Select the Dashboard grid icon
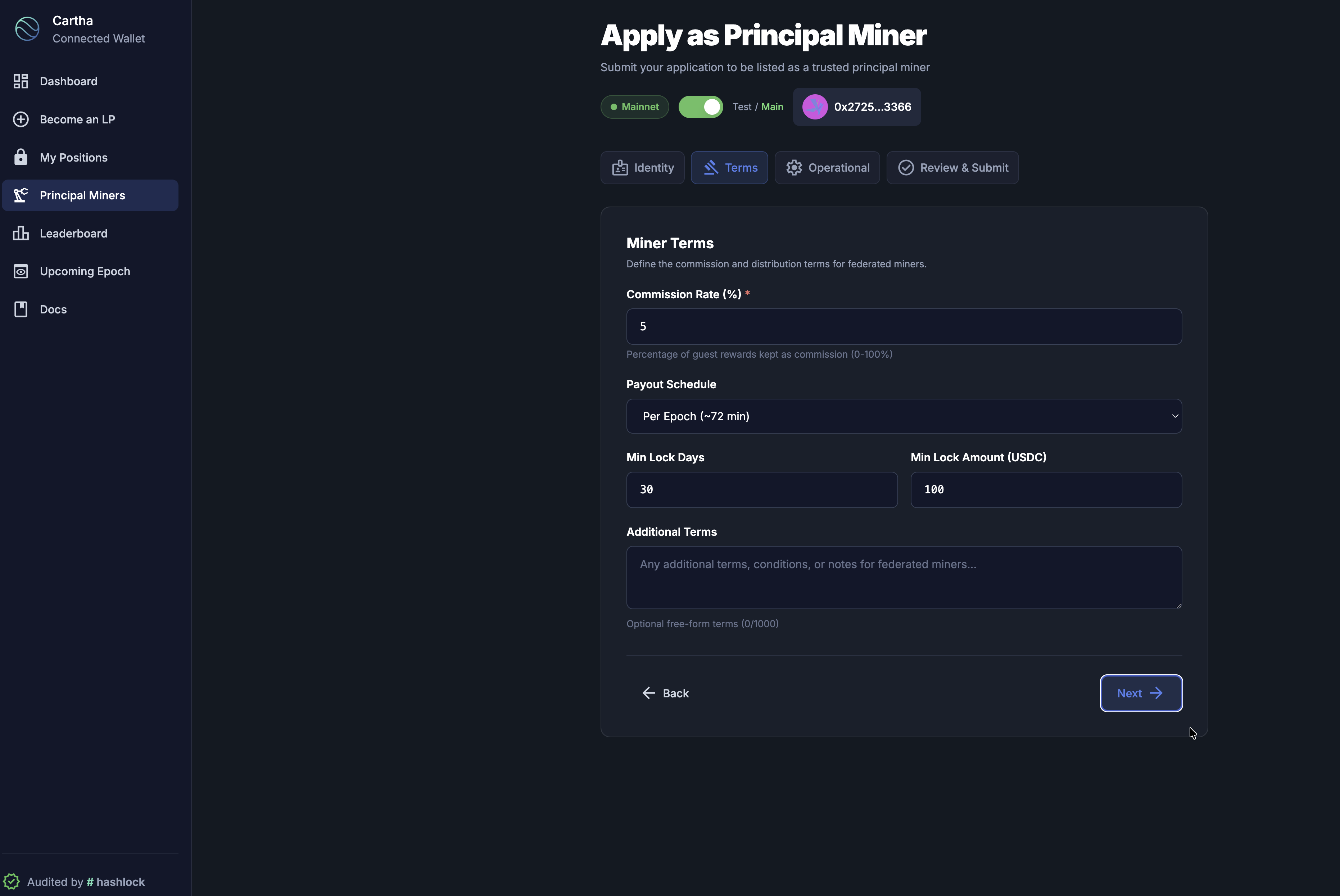The height and width of the screenshot is (896, 1340). pyautogui.click(x=21, y=81)
